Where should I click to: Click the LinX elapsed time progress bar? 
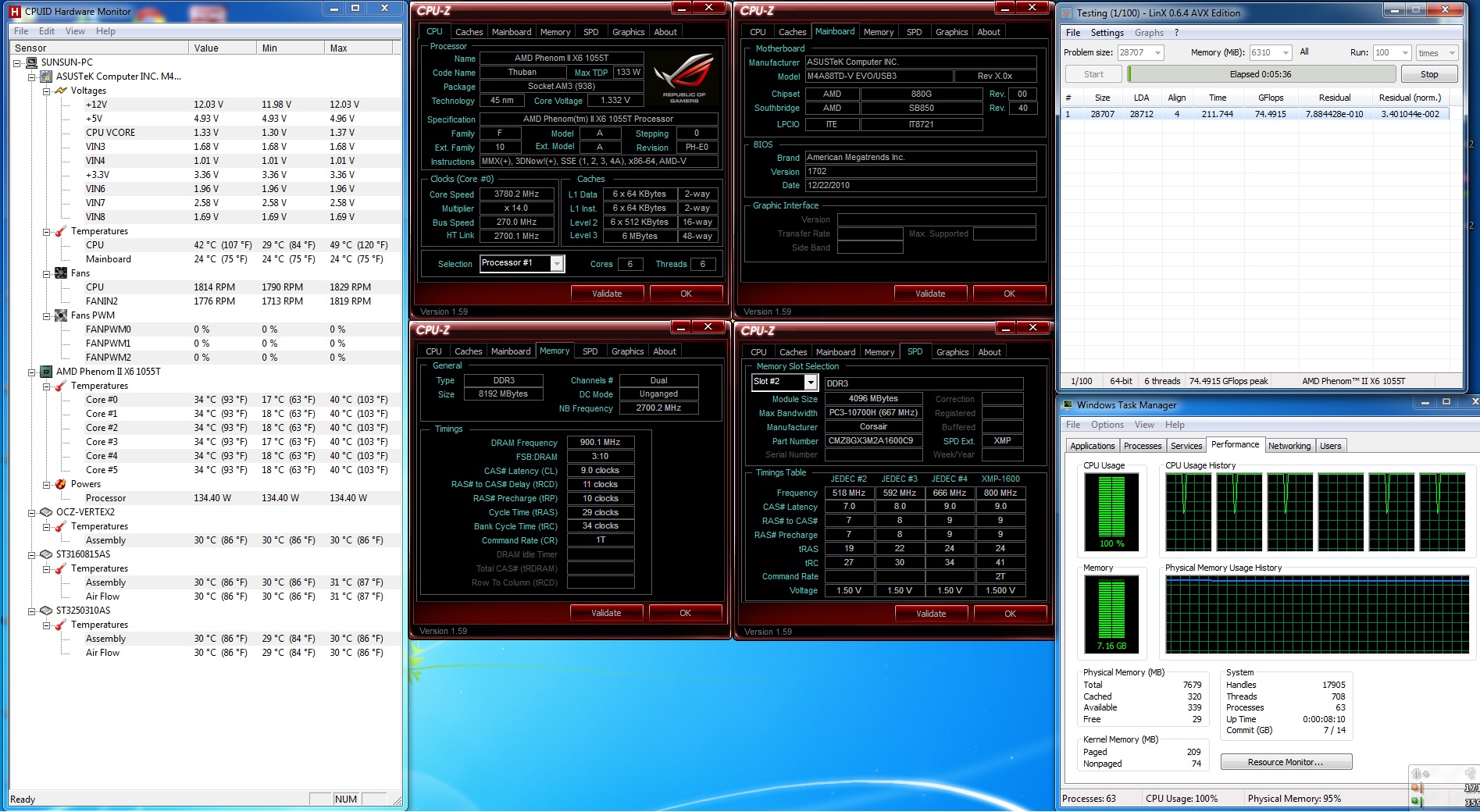tap(1261, 74)
